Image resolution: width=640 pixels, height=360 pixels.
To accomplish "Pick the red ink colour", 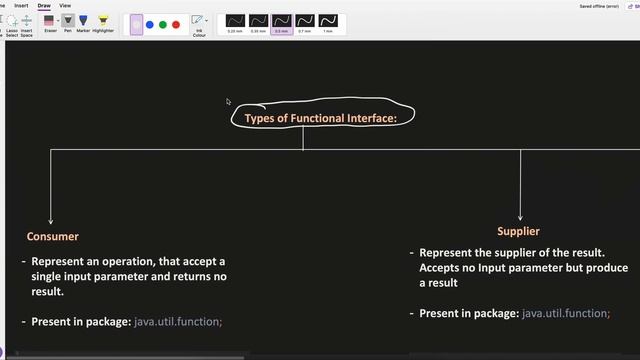I will [x=176, y=25].
